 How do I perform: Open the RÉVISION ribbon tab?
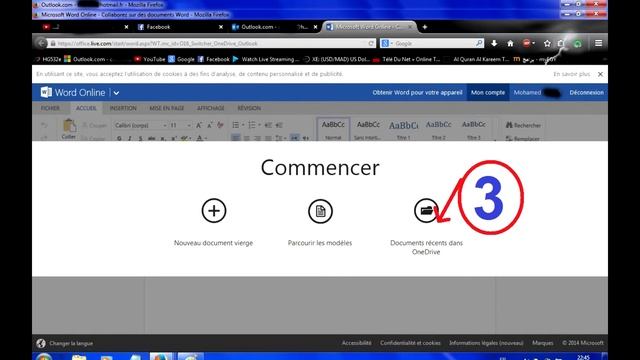[x=249, y=108]
